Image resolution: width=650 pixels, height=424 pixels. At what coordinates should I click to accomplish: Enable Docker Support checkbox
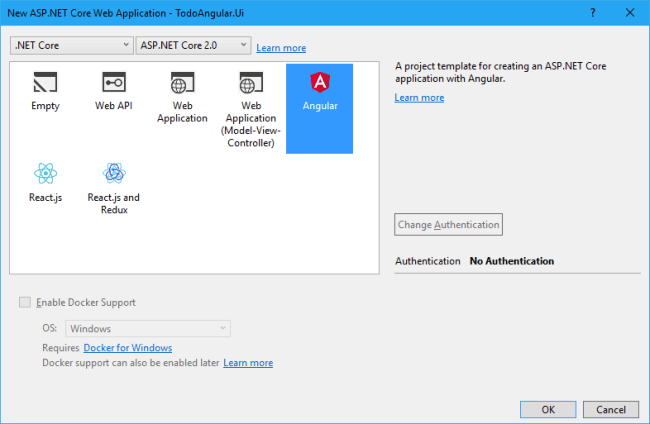point(25,302)
